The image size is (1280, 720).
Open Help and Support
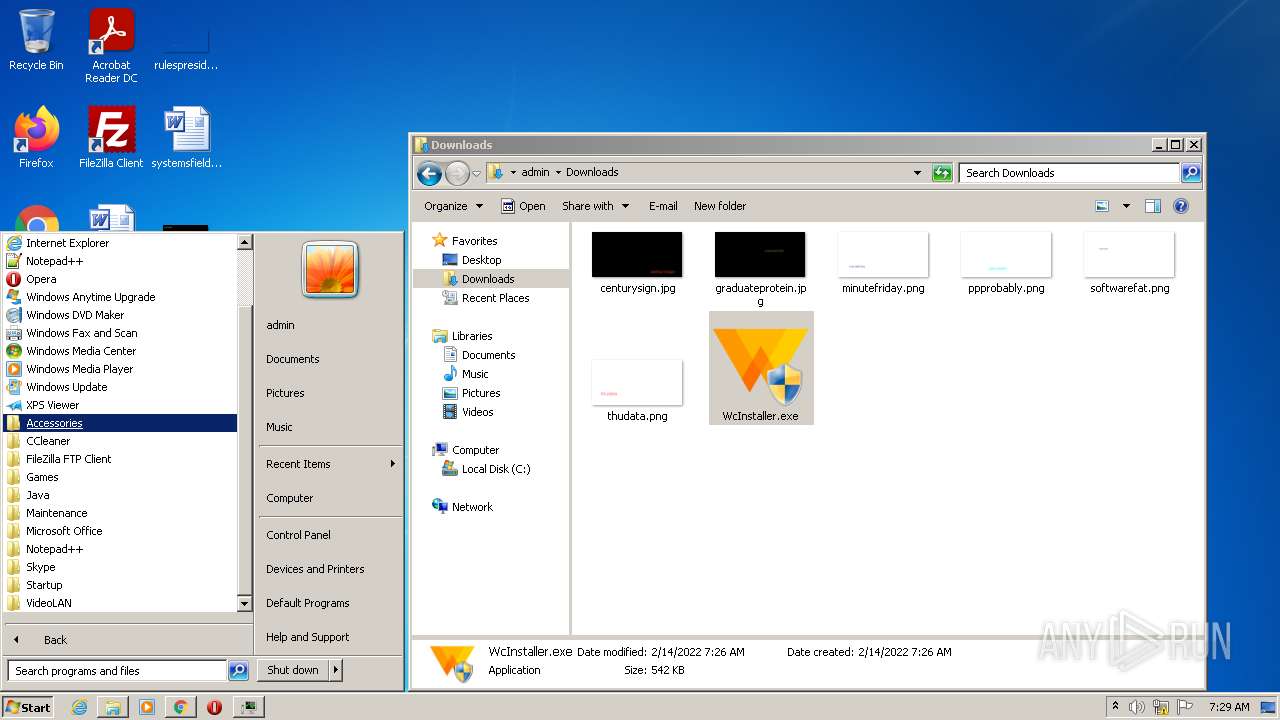(307, 637)
